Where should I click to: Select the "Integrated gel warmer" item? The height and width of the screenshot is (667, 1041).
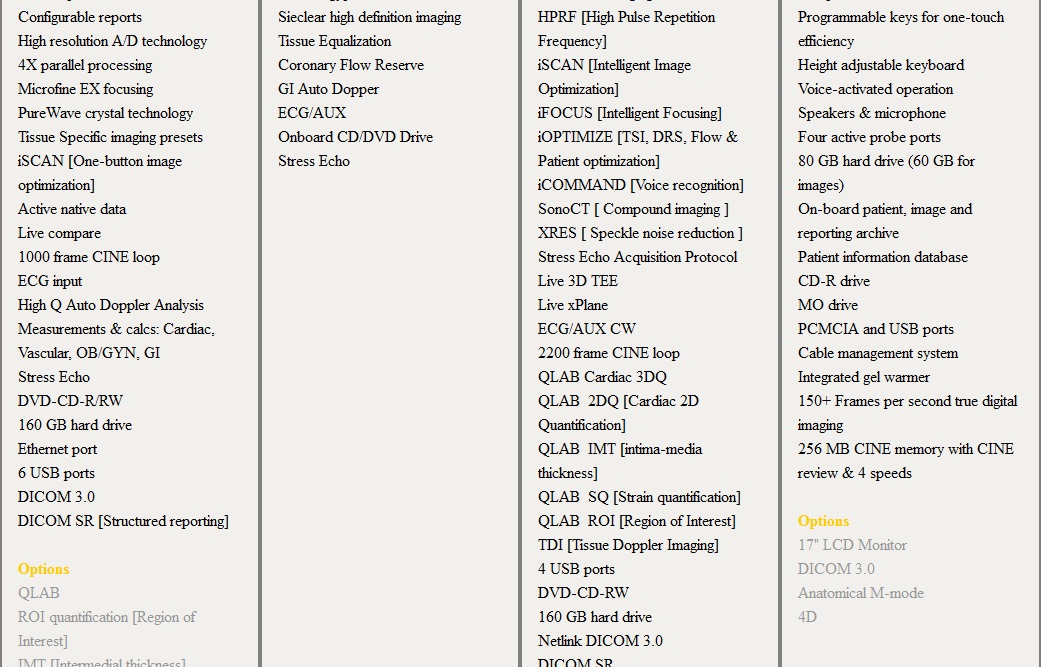[863, 377]
